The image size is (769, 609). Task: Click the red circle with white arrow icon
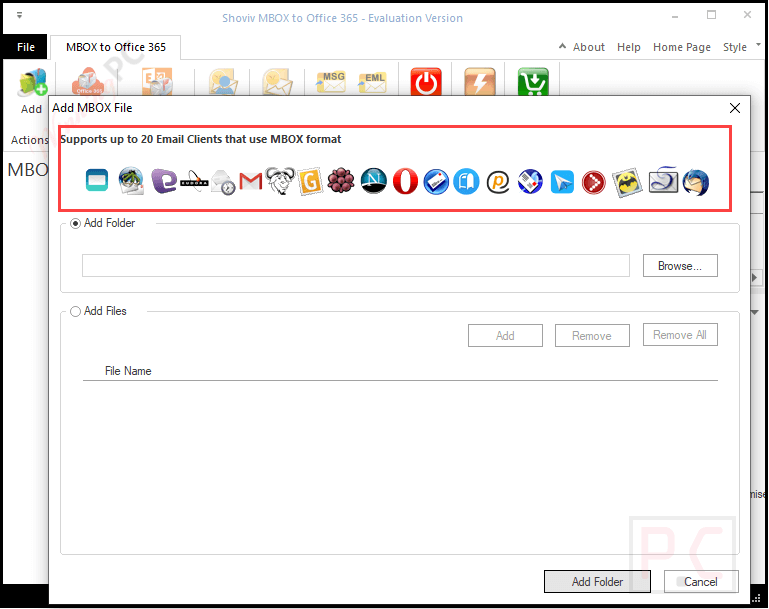pos(594,182)
